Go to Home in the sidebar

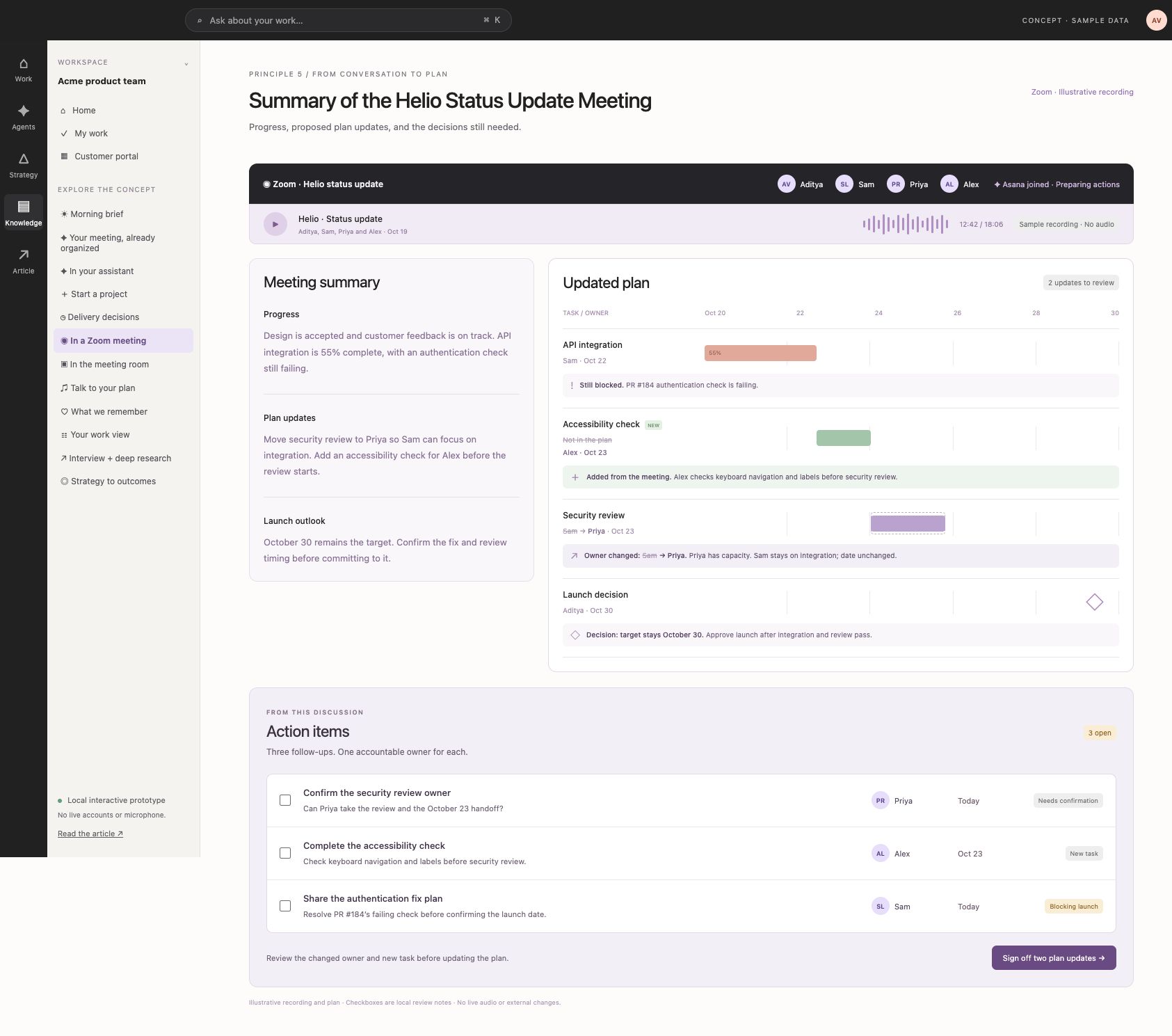pyautogui.click(x=123, y=111)
